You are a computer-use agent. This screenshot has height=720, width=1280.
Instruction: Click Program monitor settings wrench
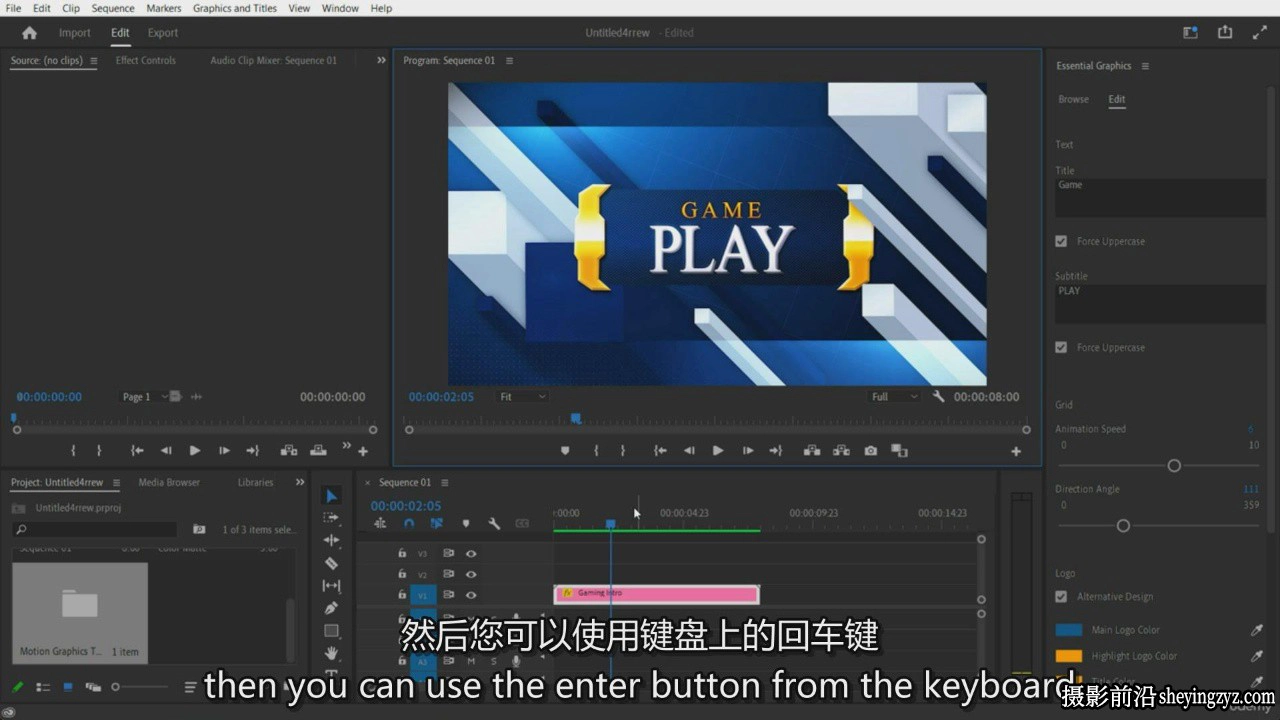tap(938, 397)
